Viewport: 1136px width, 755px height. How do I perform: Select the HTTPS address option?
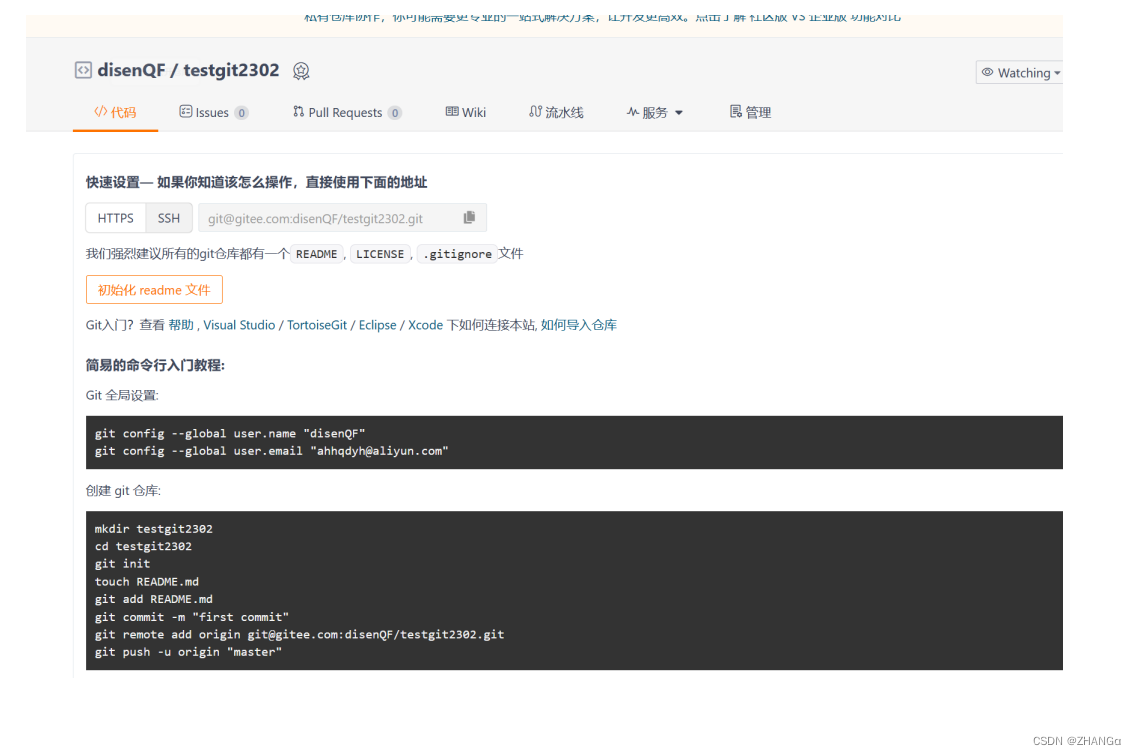116,218
